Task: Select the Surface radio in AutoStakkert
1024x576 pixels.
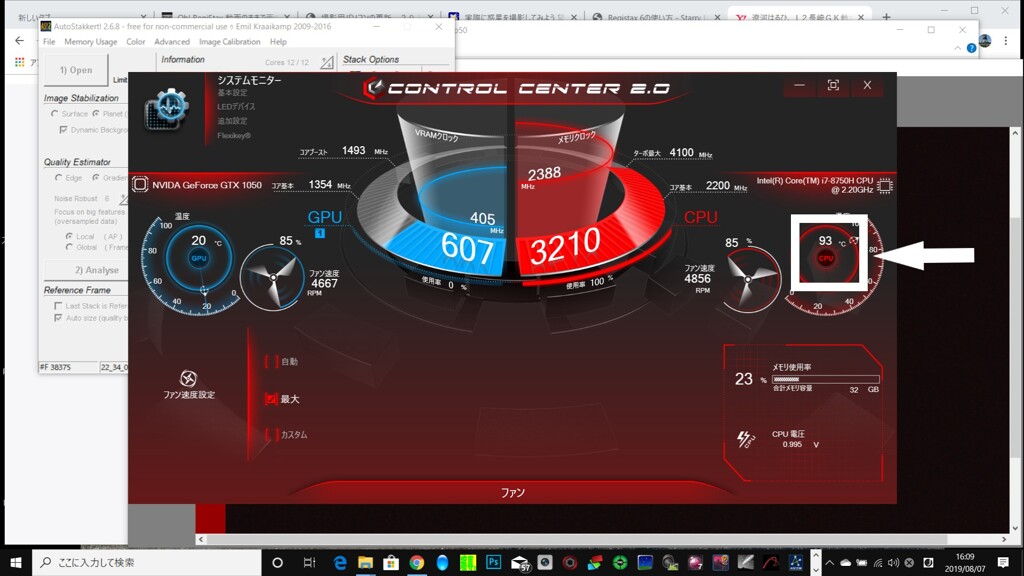Action: pyautogui.click(x=55, y=114)
